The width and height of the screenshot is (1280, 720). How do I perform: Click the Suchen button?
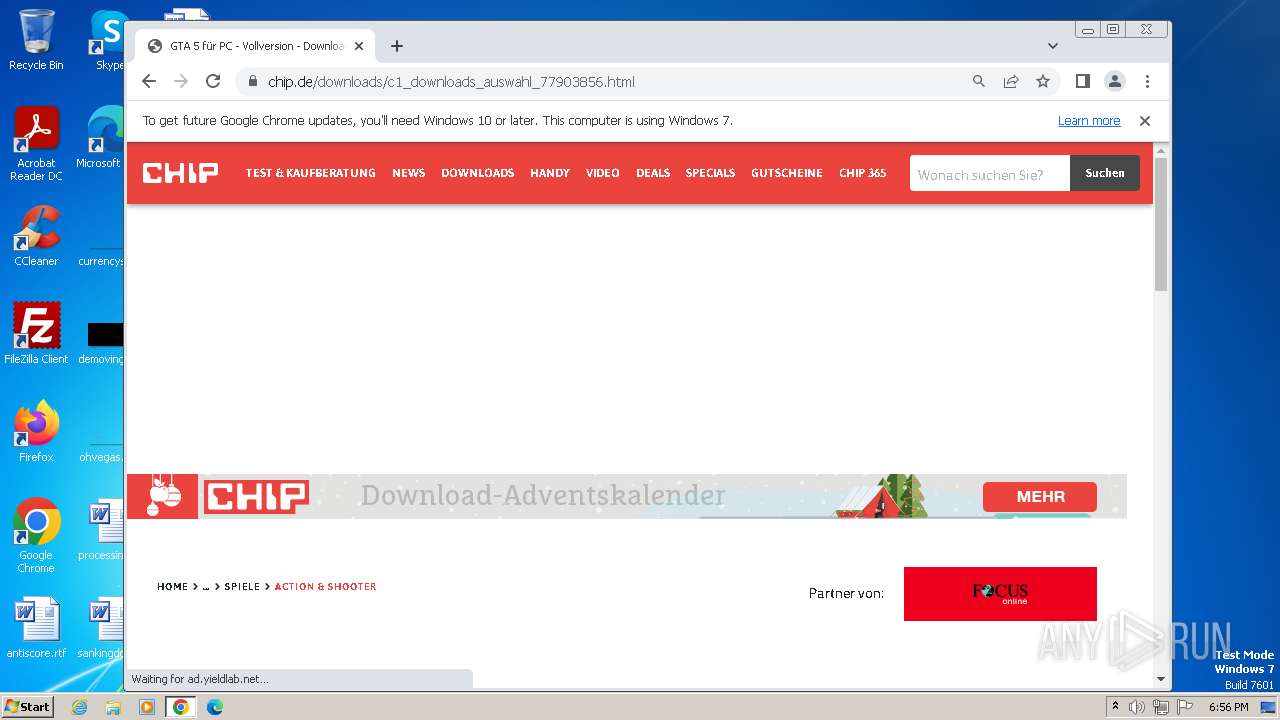1105,173
